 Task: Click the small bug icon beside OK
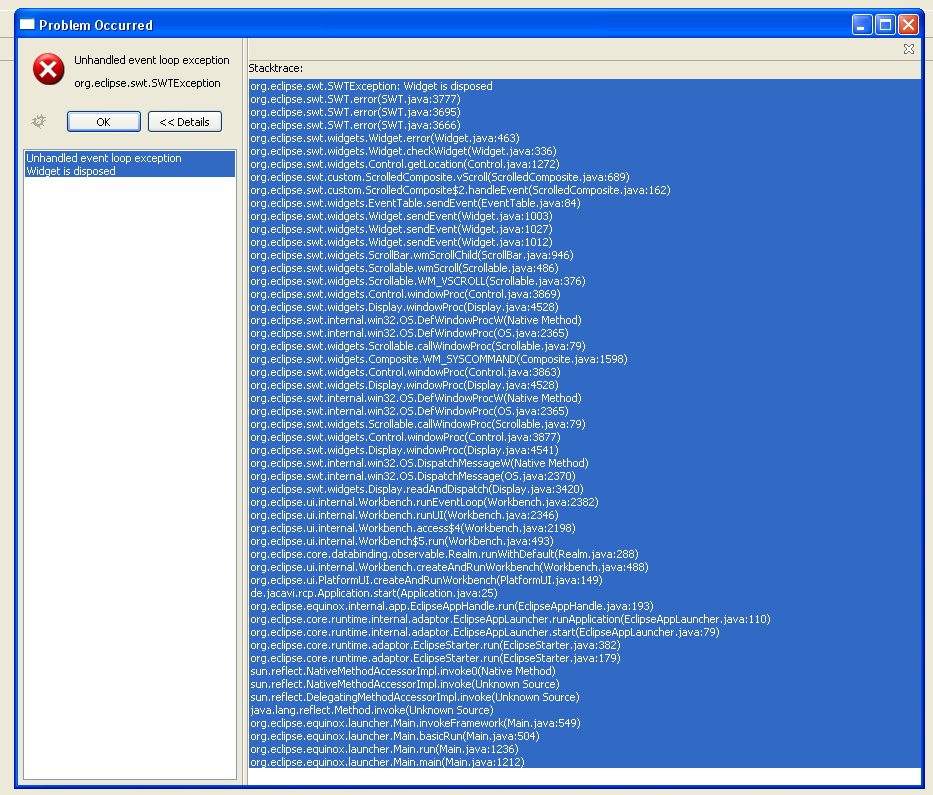[39, 121]
